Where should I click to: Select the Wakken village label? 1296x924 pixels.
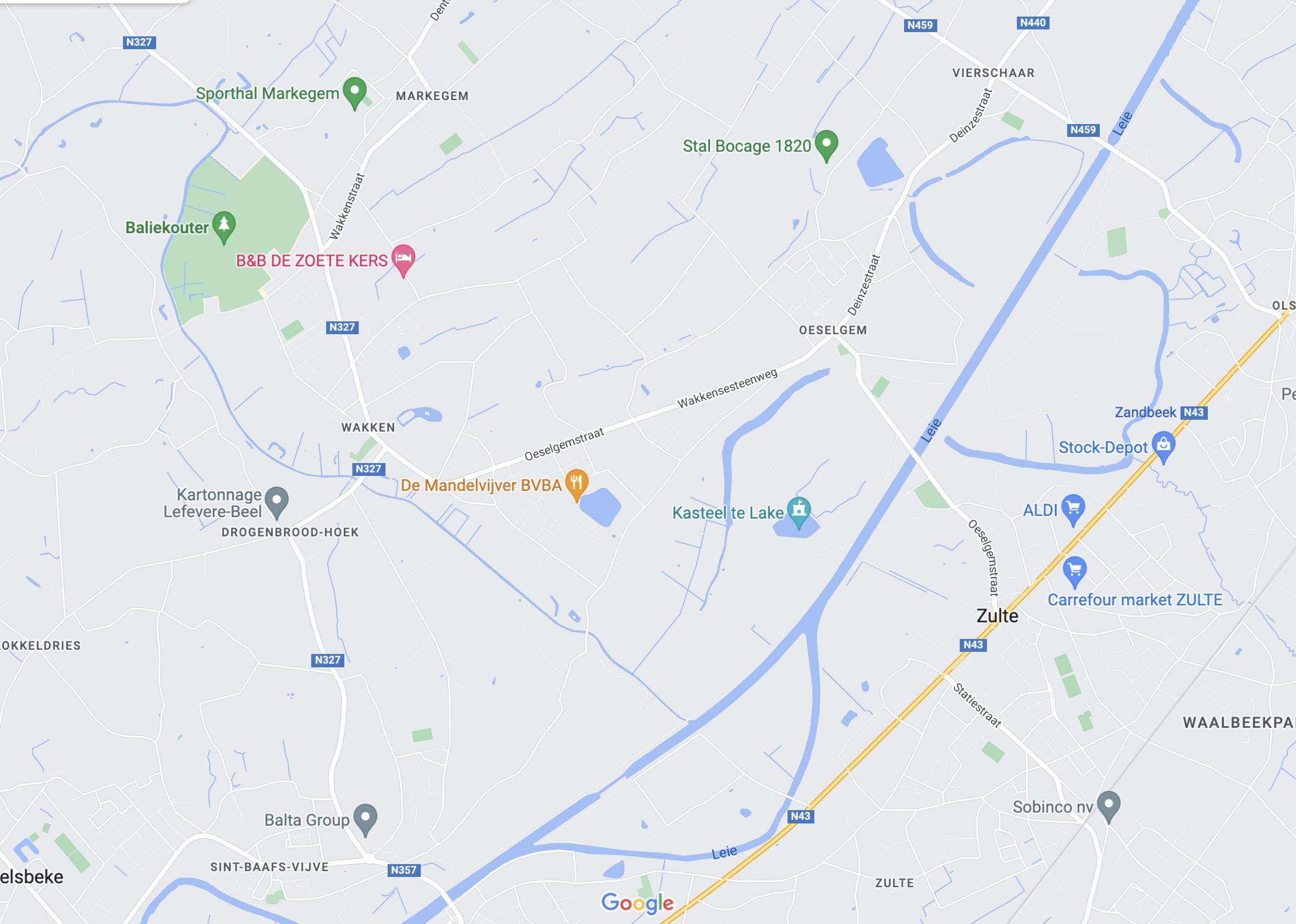[x=368, y=427]
